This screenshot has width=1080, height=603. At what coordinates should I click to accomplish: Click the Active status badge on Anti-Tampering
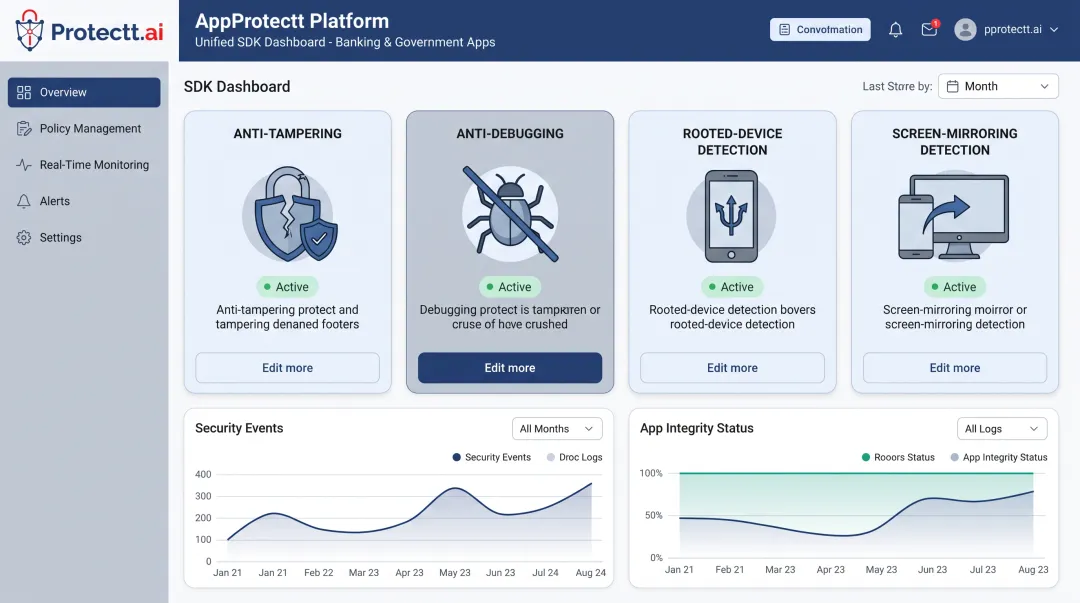point(287,287)
